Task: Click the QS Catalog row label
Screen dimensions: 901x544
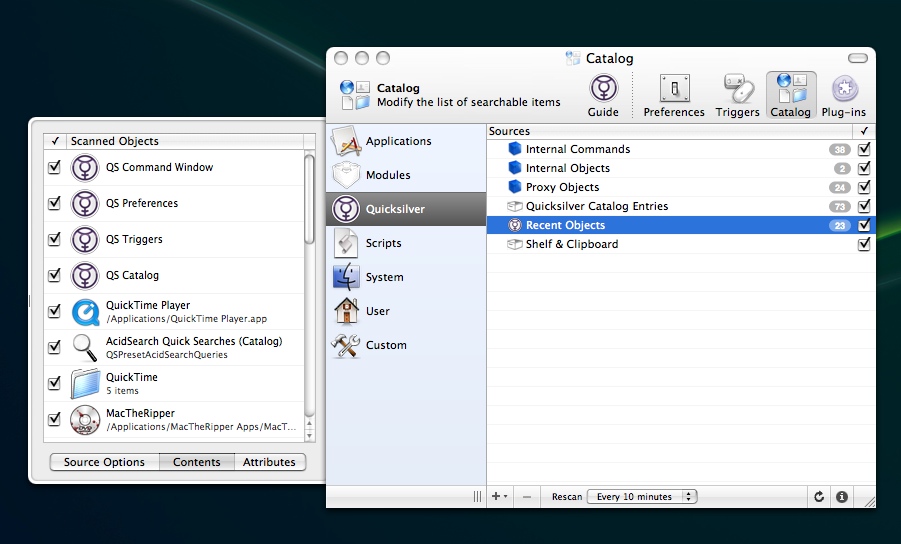Action: (x=132, y=276)
